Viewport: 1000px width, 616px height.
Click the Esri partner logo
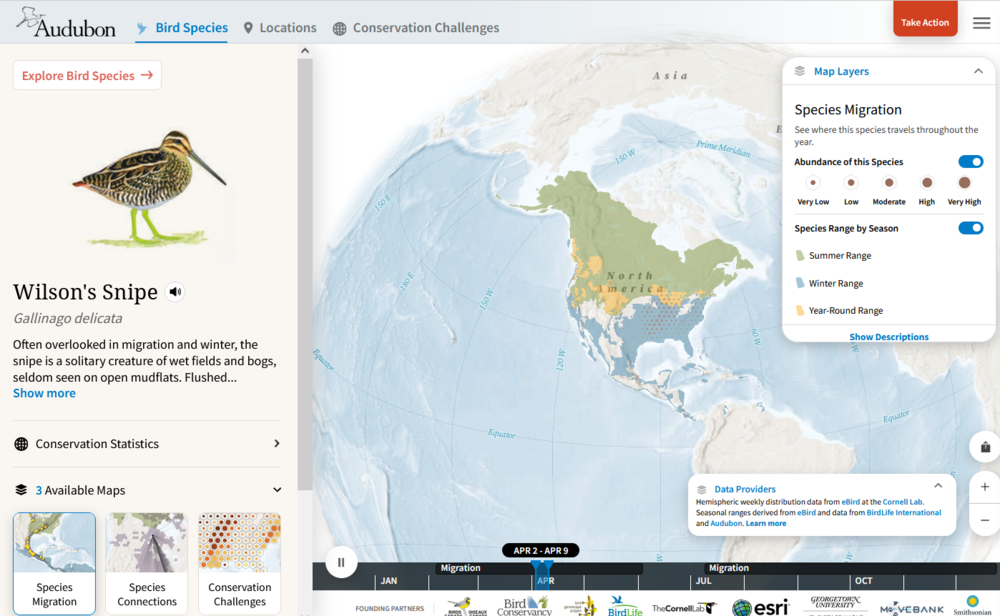point(760,607)
